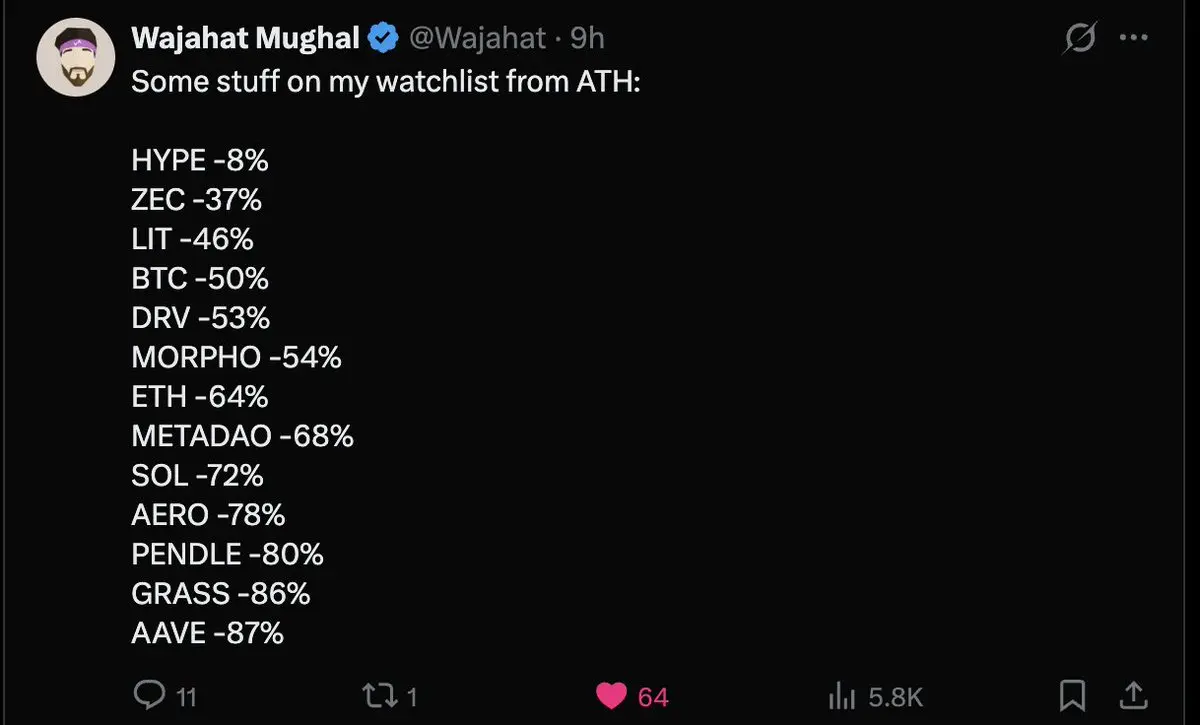
Task: Reply using the comment bubble icon
Action: tap(148, 695)
